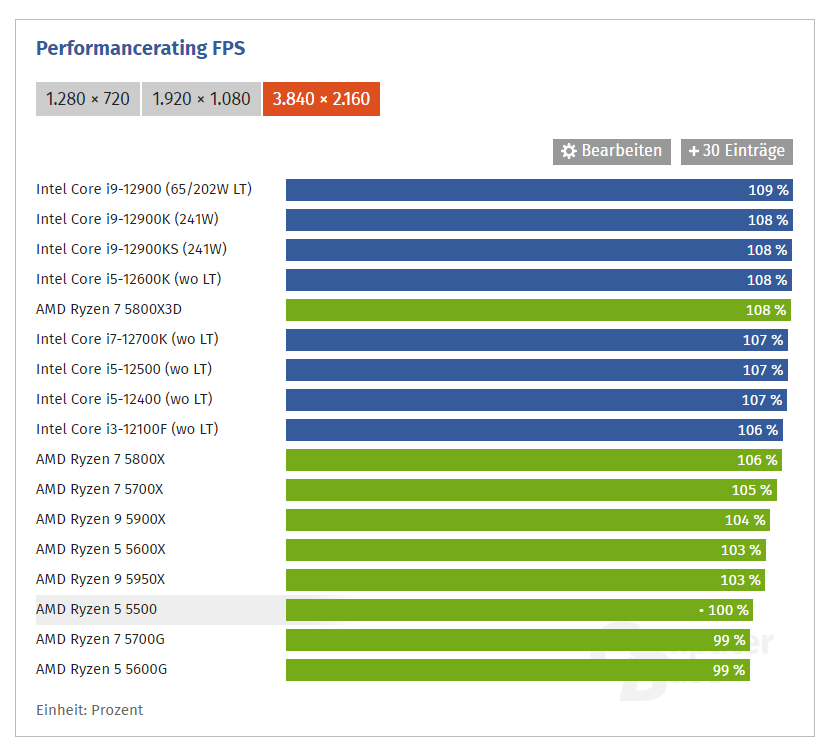
Task: Expand list with +30 Einträge button
Action: [x=737, y=152]
